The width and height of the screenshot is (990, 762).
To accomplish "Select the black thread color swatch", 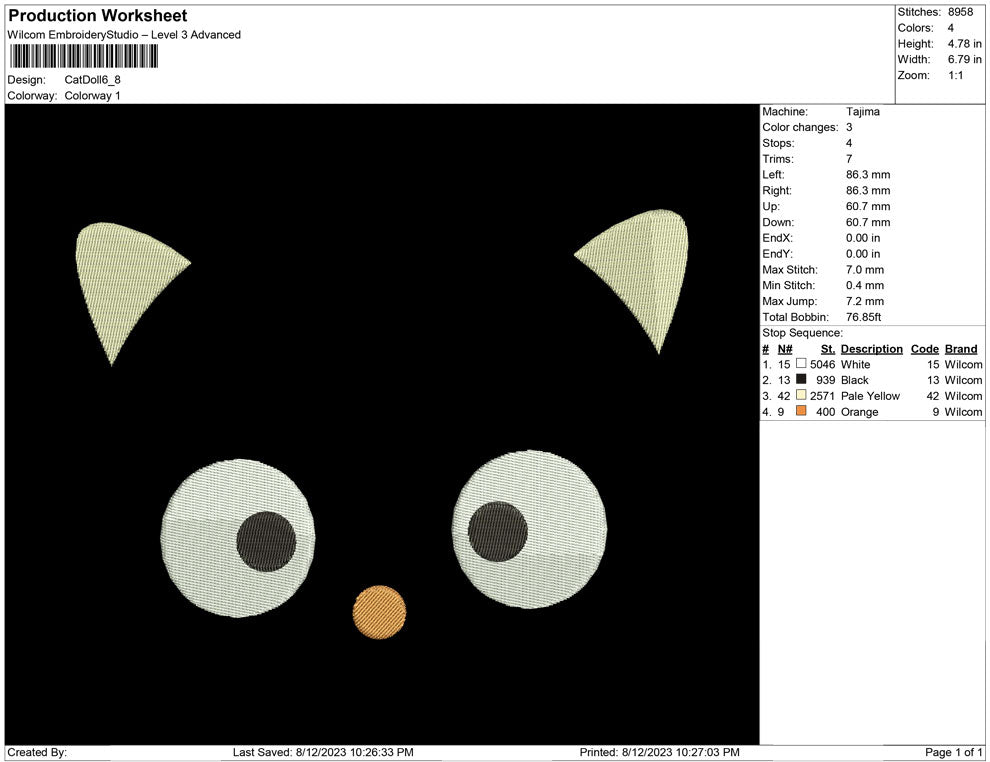I will coord(801,380).
